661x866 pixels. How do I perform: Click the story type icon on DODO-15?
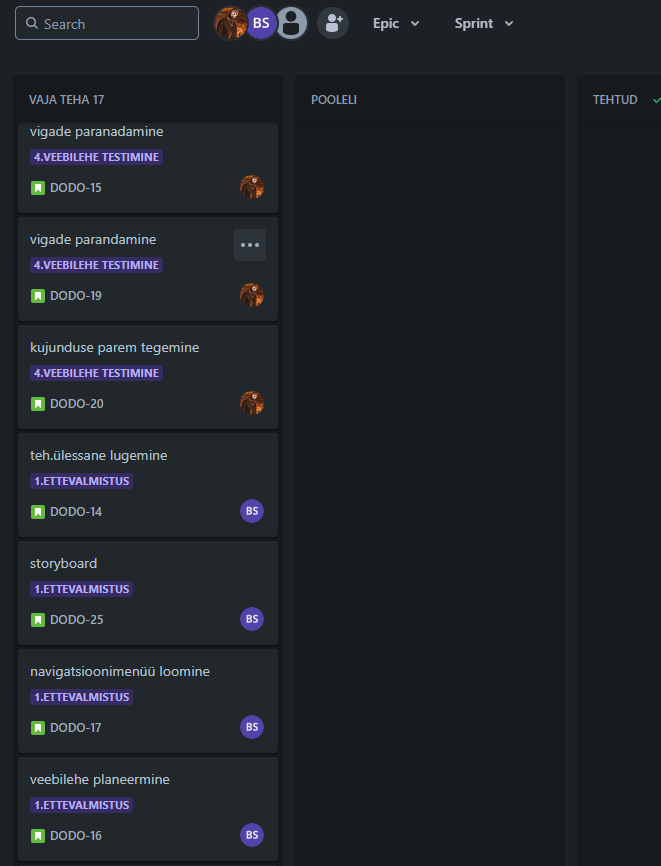click(x=38, y=188)
